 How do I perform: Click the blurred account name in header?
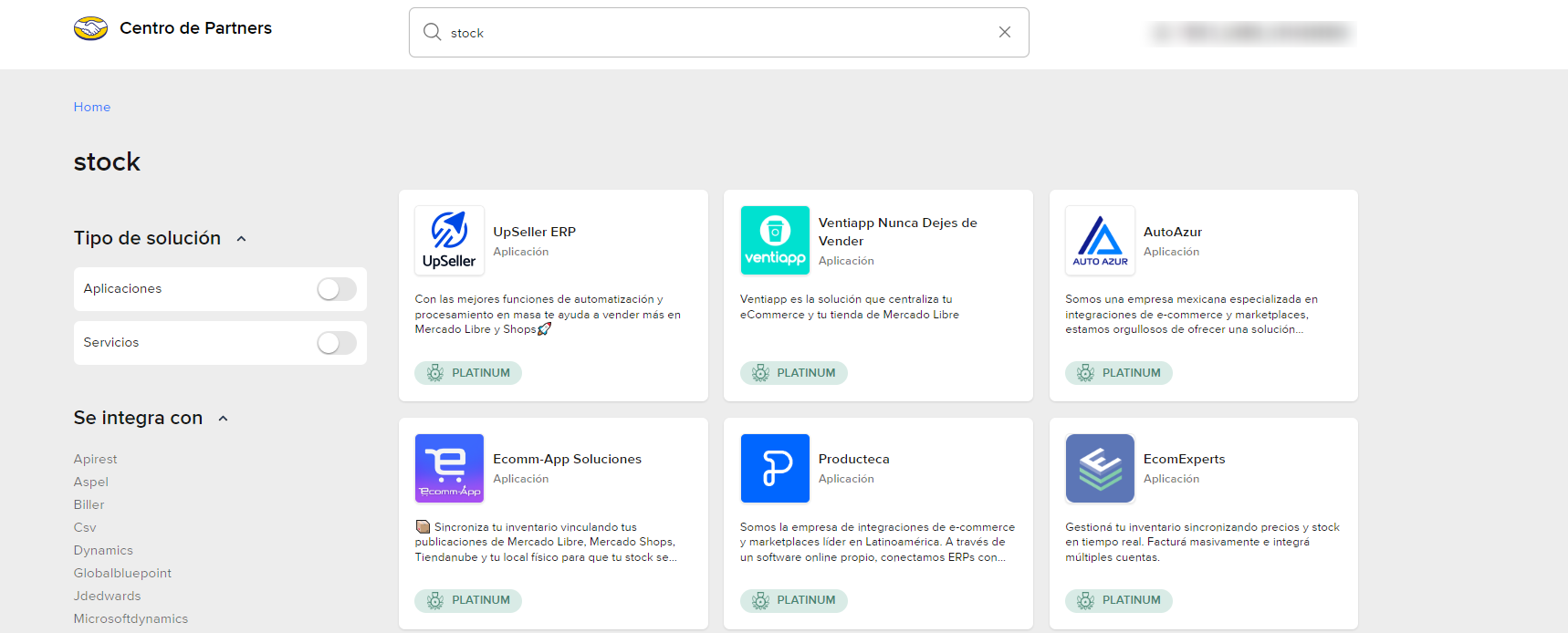pyautogui.click(x=1251, y=33)
